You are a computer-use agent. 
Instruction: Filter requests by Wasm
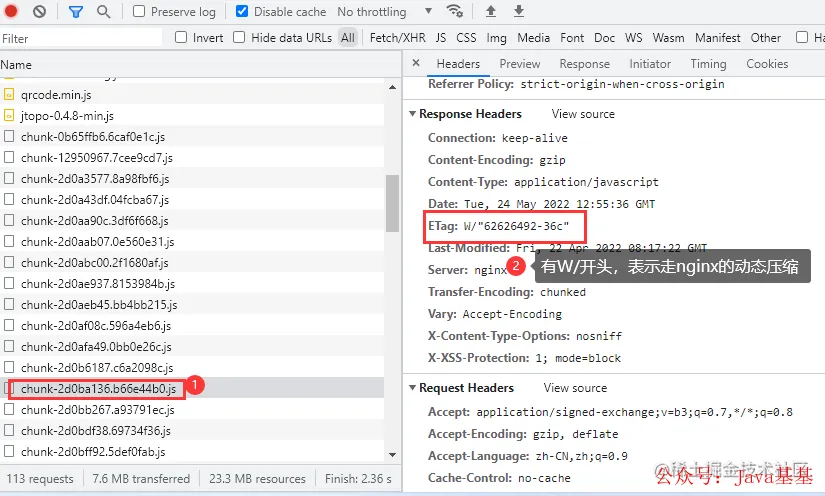point(668,38)
